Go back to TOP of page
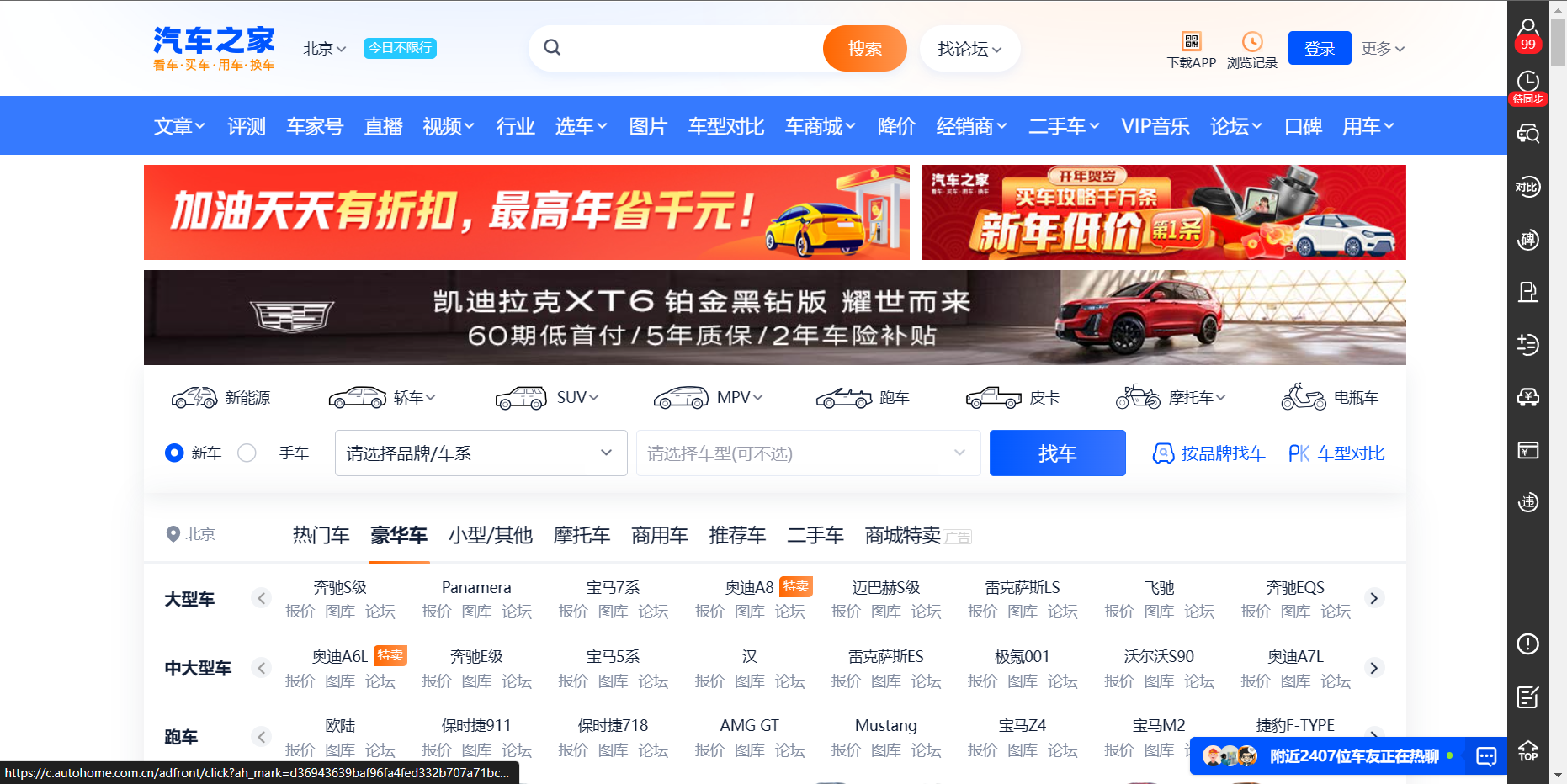This screenshot has height=784, width=1567. click(x=1528, y=750)
